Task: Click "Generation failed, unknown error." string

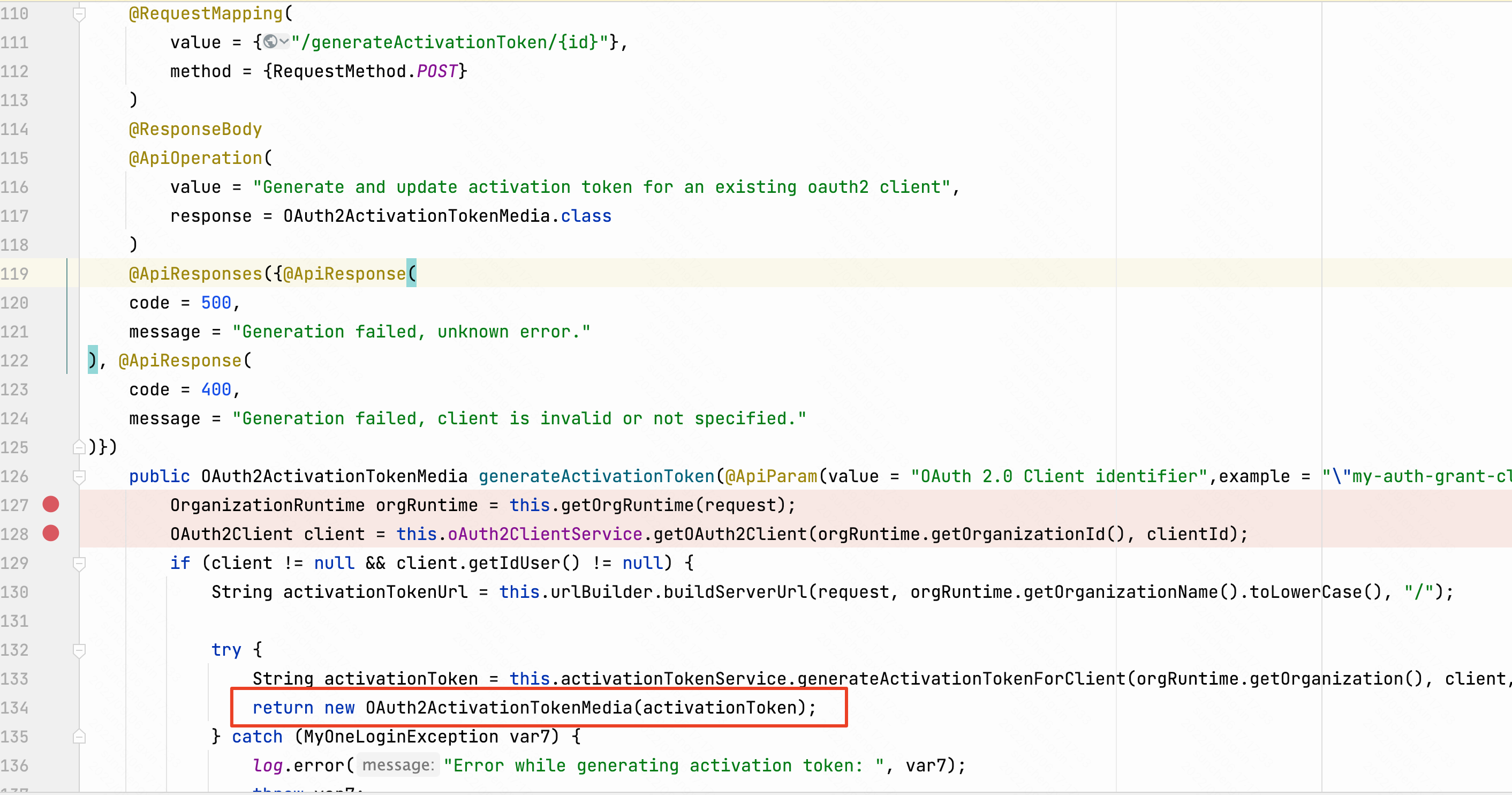Action: 411,332
